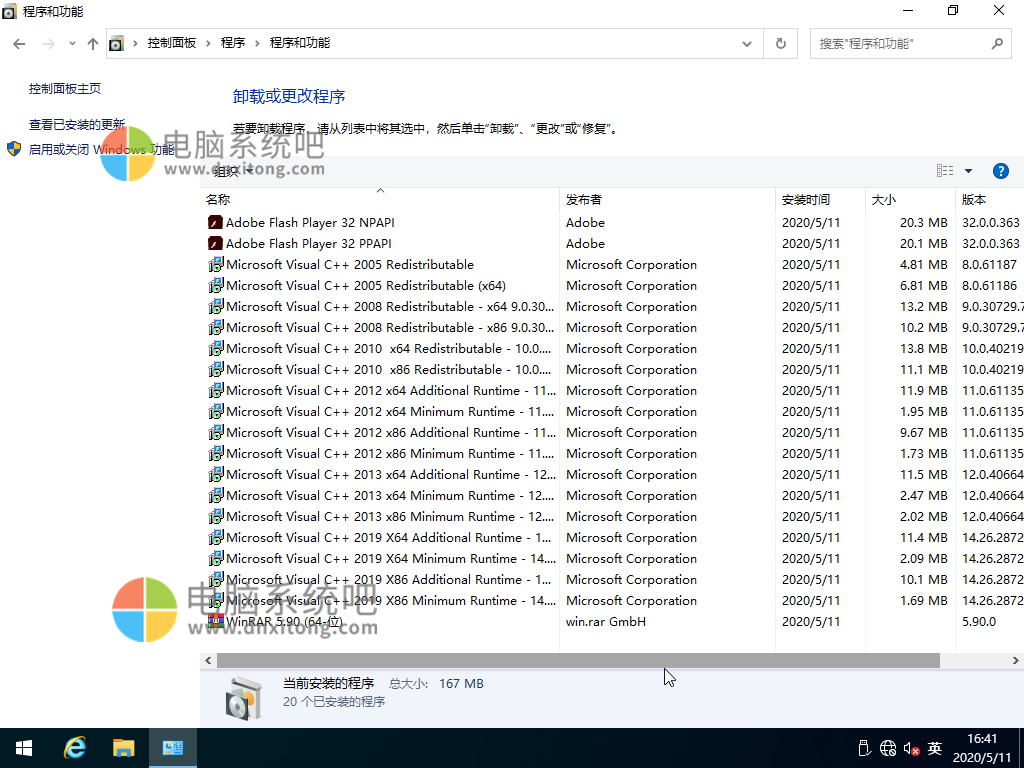
Task: Click the refresh icon in address bar
Action: 780,43
